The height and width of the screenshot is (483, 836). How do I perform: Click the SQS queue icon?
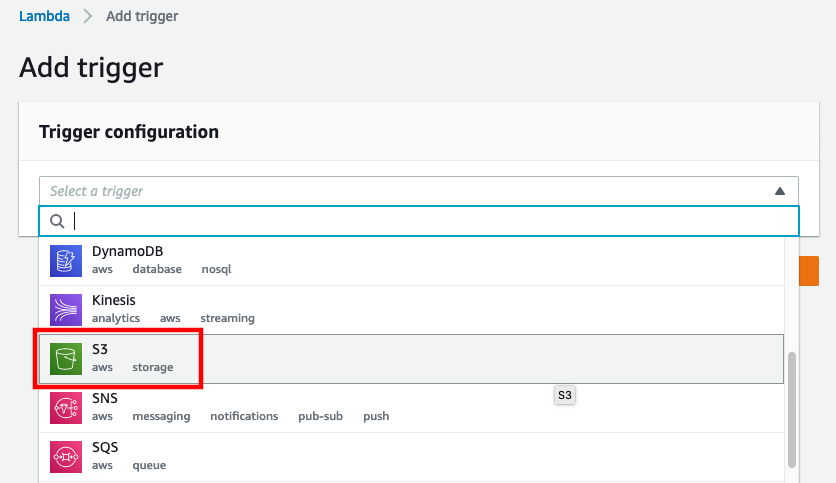tap(66, 457)
